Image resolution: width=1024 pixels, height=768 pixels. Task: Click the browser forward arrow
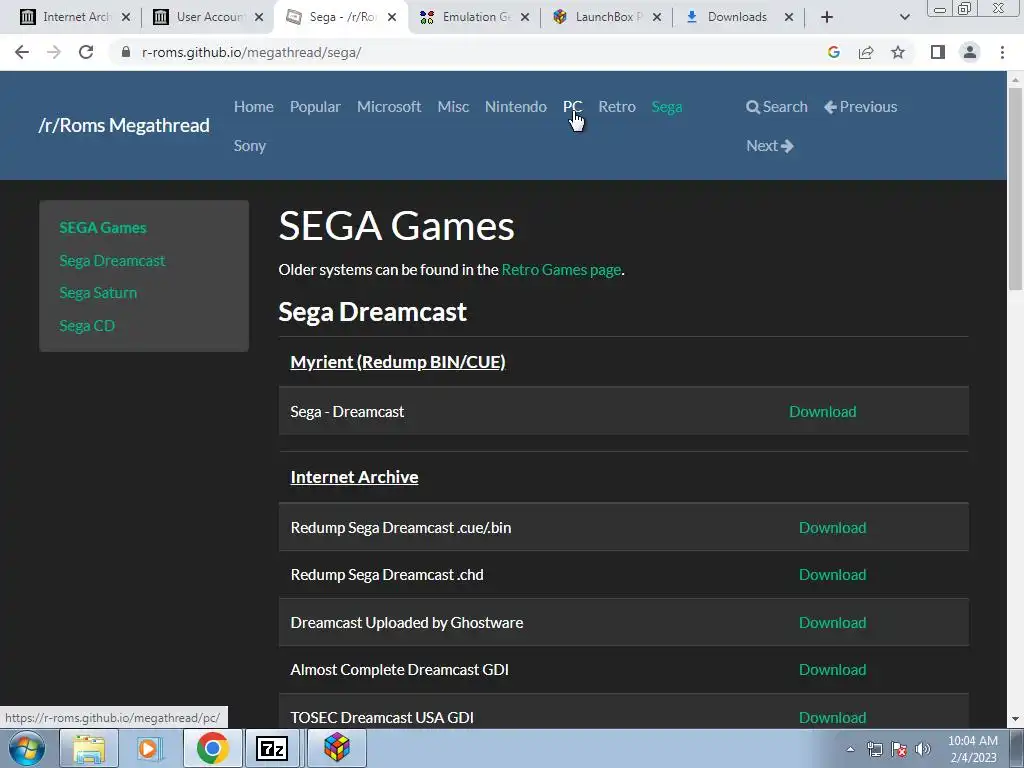coord(54,52)
